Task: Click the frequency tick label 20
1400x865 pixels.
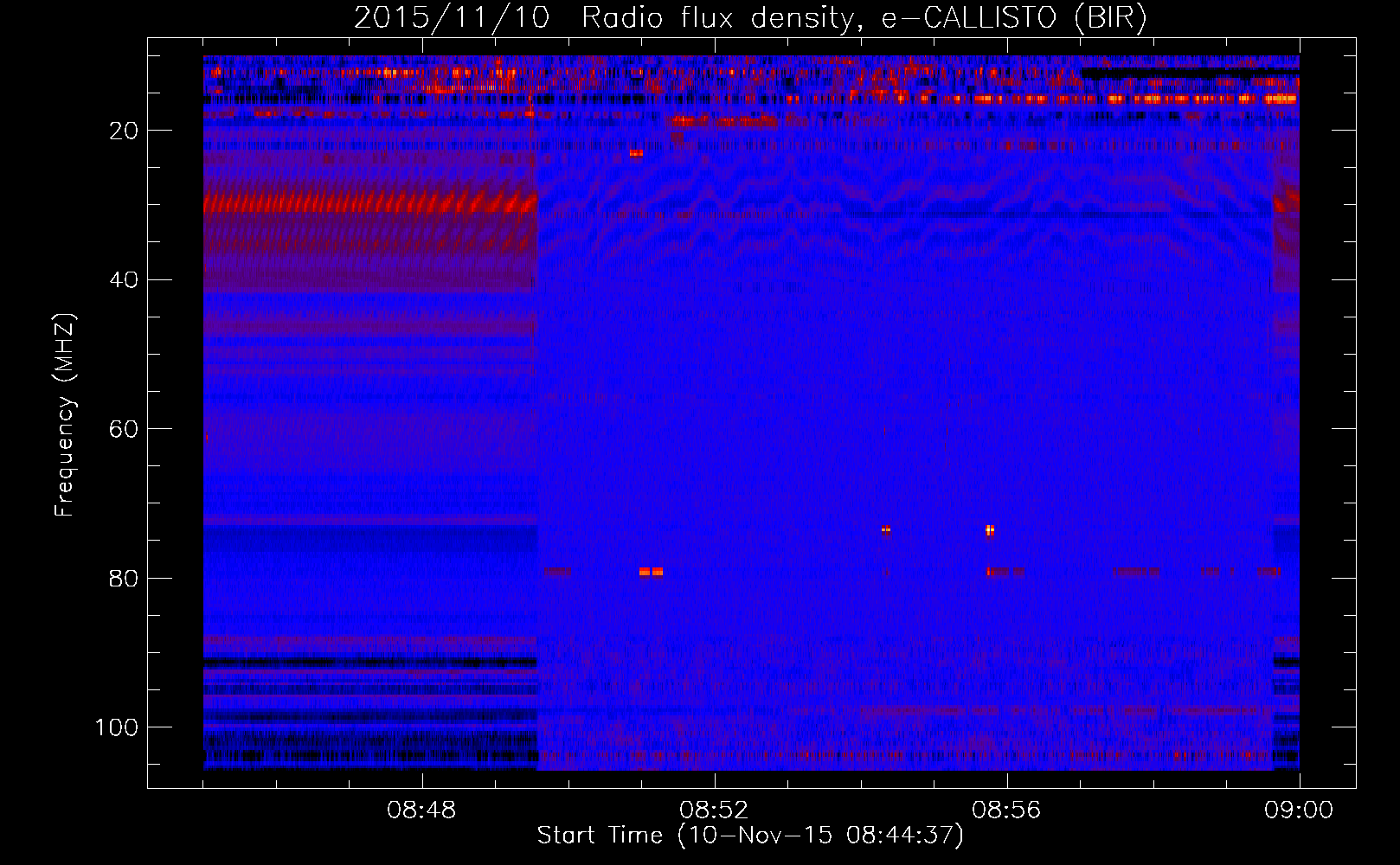Action: (123, 131)
